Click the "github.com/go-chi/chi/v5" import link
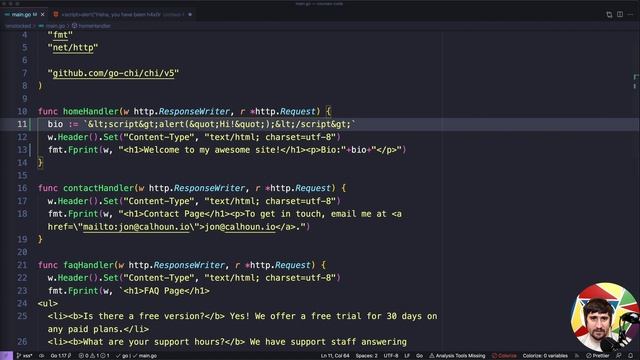The image size is (640, 360). tap(113, 73)
